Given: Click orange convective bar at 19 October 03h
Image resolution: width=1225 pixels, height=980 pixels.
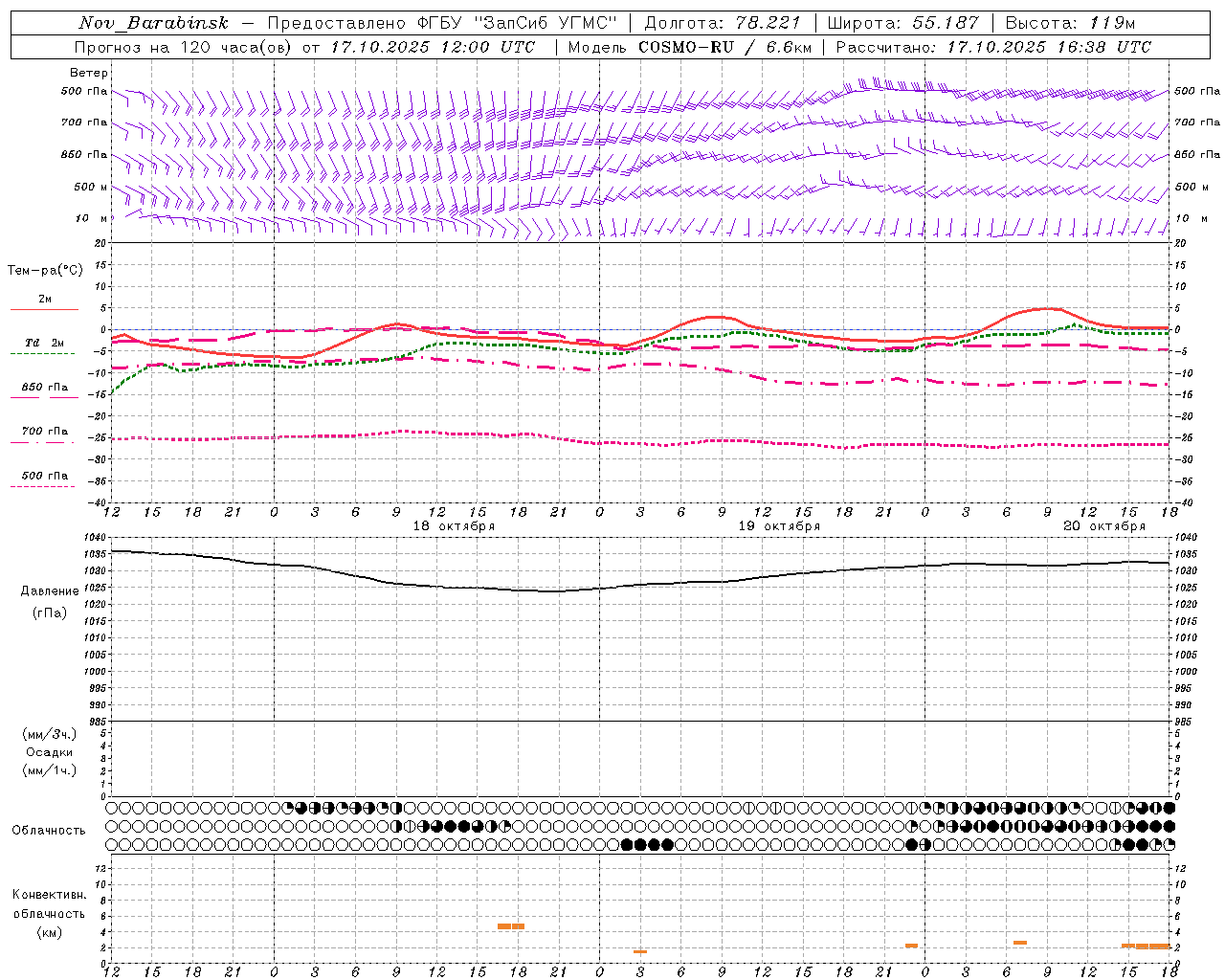Looking at the screenshot, I should [x=640, y=951].
